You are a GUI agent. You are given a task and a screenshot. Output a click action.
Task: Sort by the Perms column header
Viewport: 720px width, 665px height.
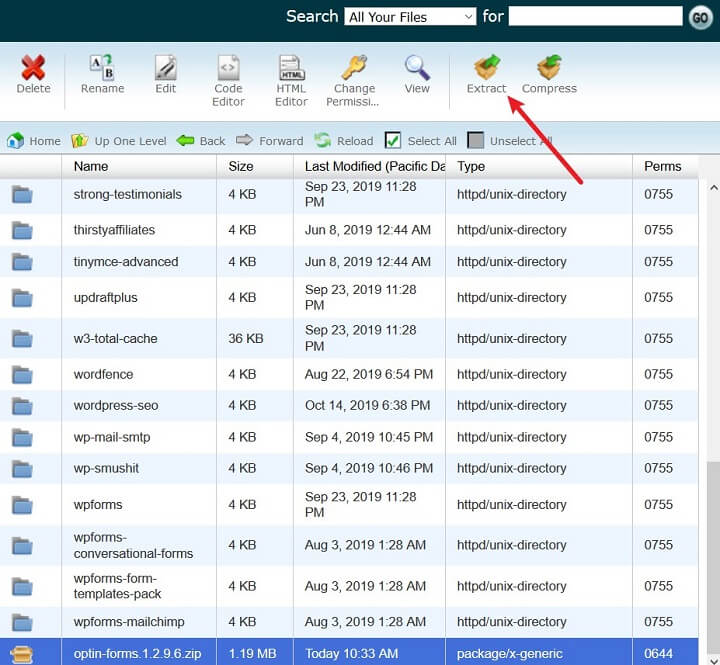pos(662,166)
